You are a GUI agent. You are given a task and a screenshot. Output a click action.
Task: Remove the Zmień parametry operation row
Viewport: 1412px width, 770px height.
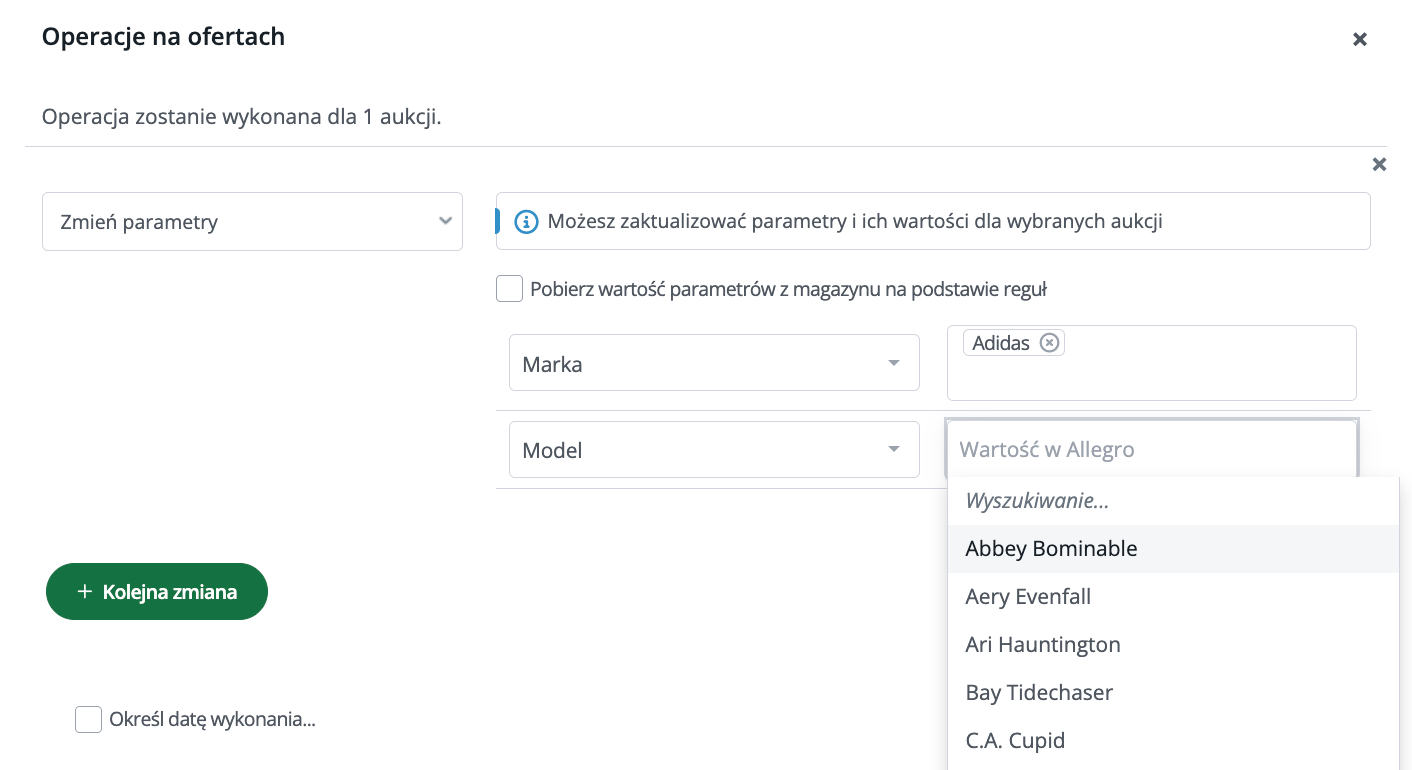click(1379, 164)
